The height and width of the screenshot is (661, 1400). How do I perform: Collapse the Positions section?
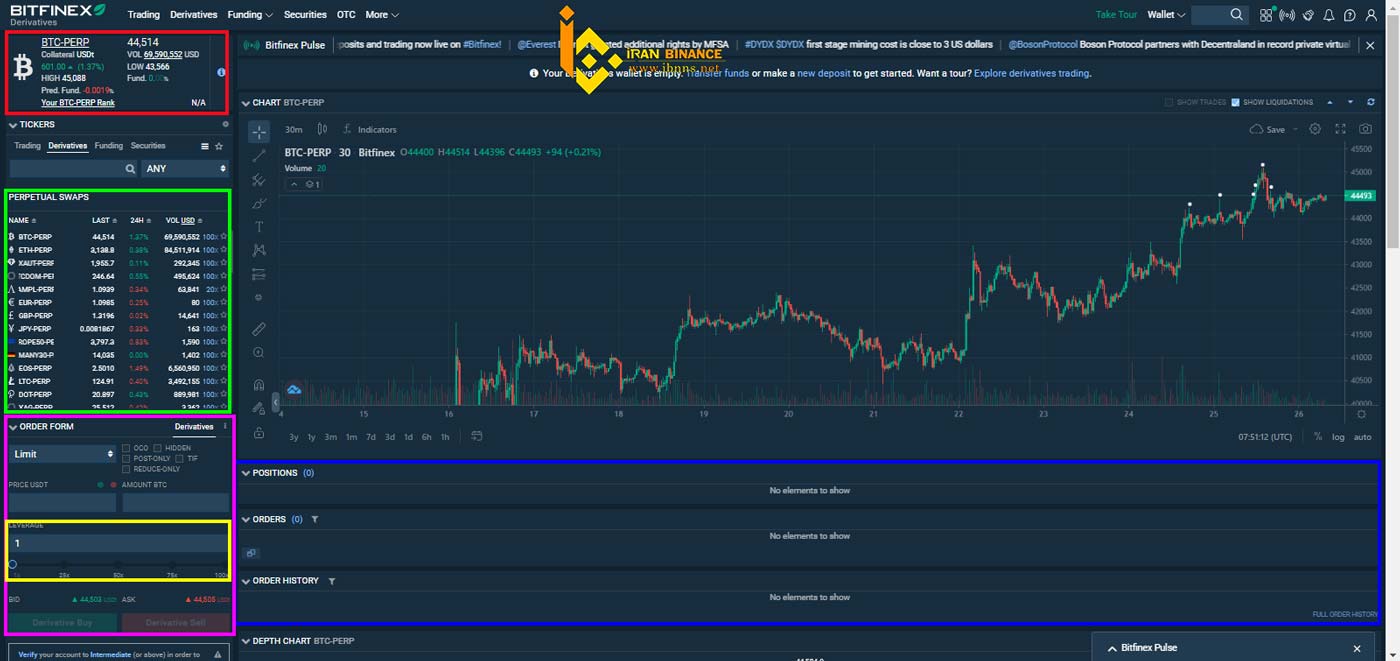[246, 473]
